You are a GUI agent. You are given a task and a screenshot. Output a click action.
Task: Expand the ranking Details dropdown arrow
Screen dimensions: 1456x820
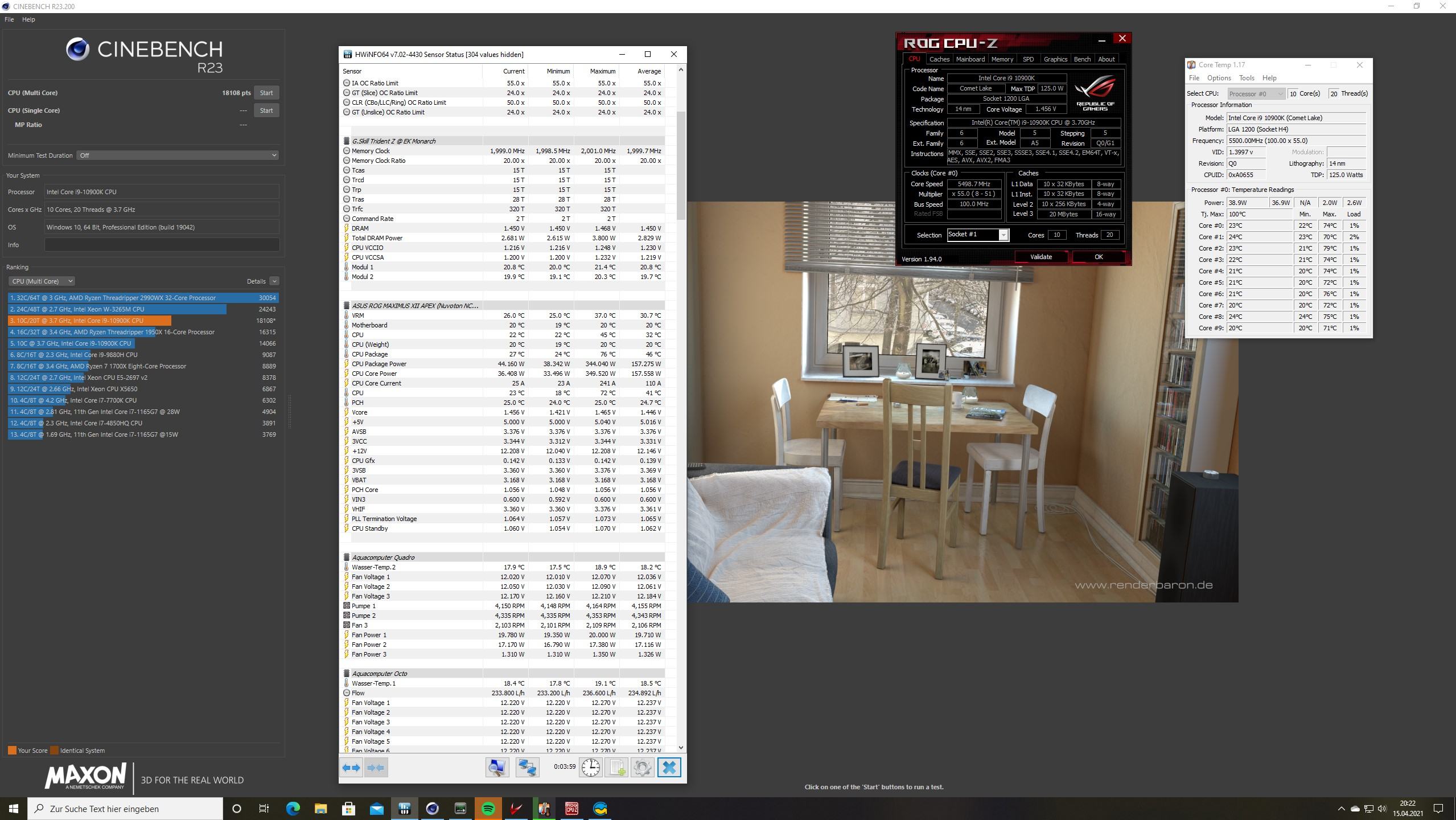[x=274, y=281]
